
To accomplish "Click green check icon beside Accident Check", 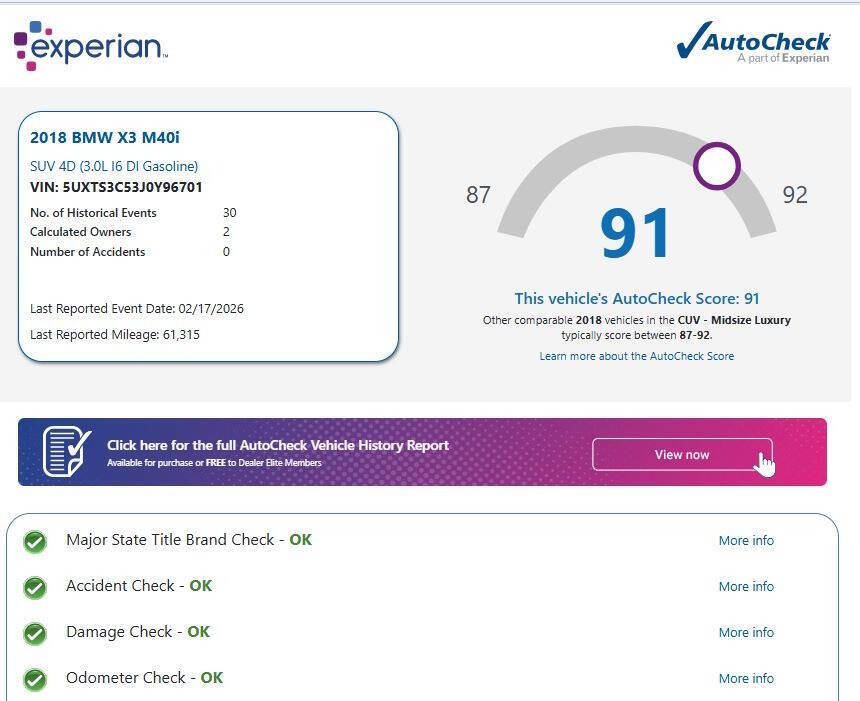I will pos(35,587).
